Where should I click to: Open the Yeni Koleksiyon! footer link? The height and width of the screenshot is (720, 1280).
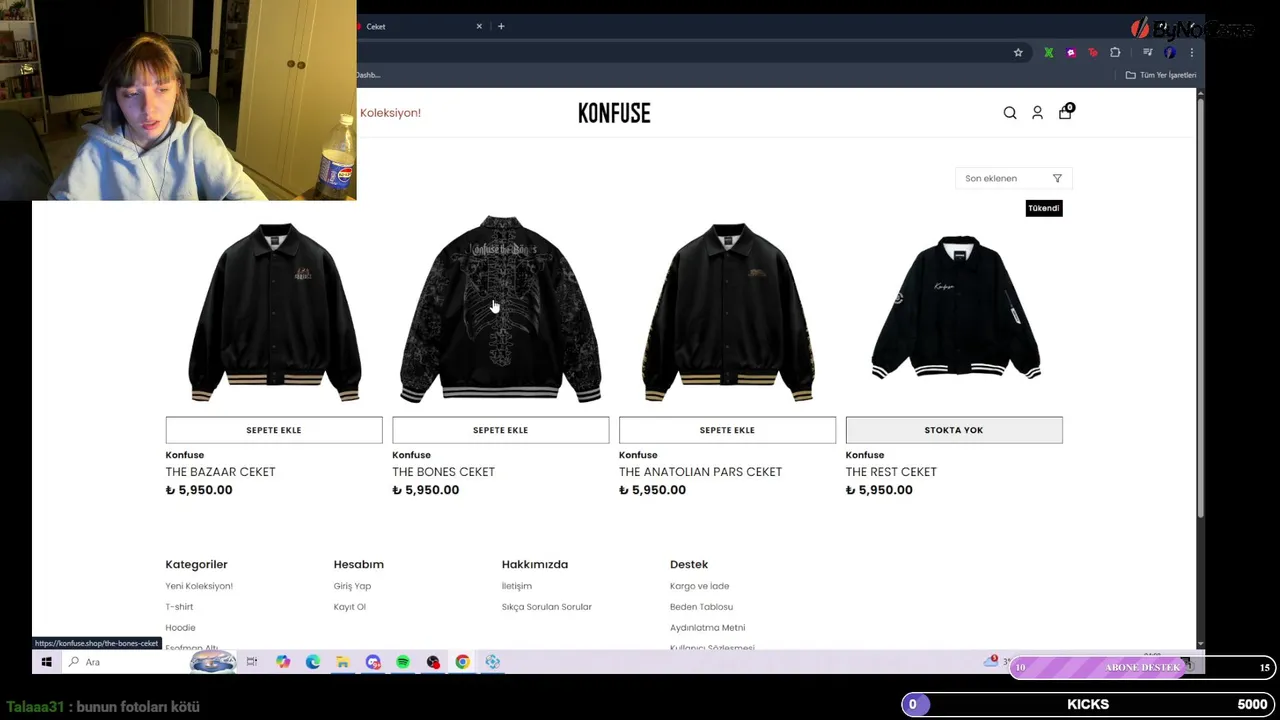[x=199, y=586]
